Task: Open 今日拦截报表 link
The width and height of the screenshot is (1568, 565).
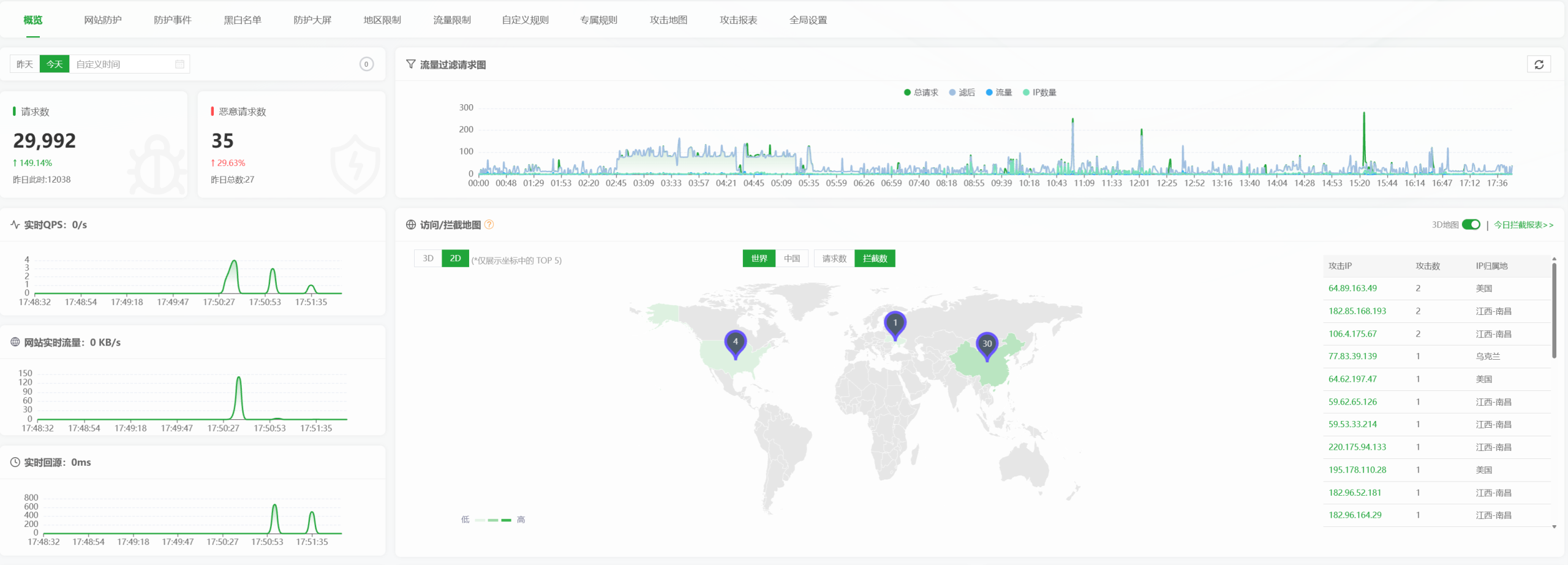Action: coord(1523,225)
